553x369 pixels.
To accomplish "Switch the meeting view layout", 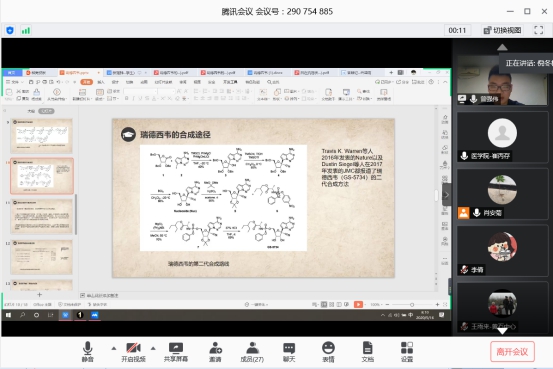I will [502, 30].
